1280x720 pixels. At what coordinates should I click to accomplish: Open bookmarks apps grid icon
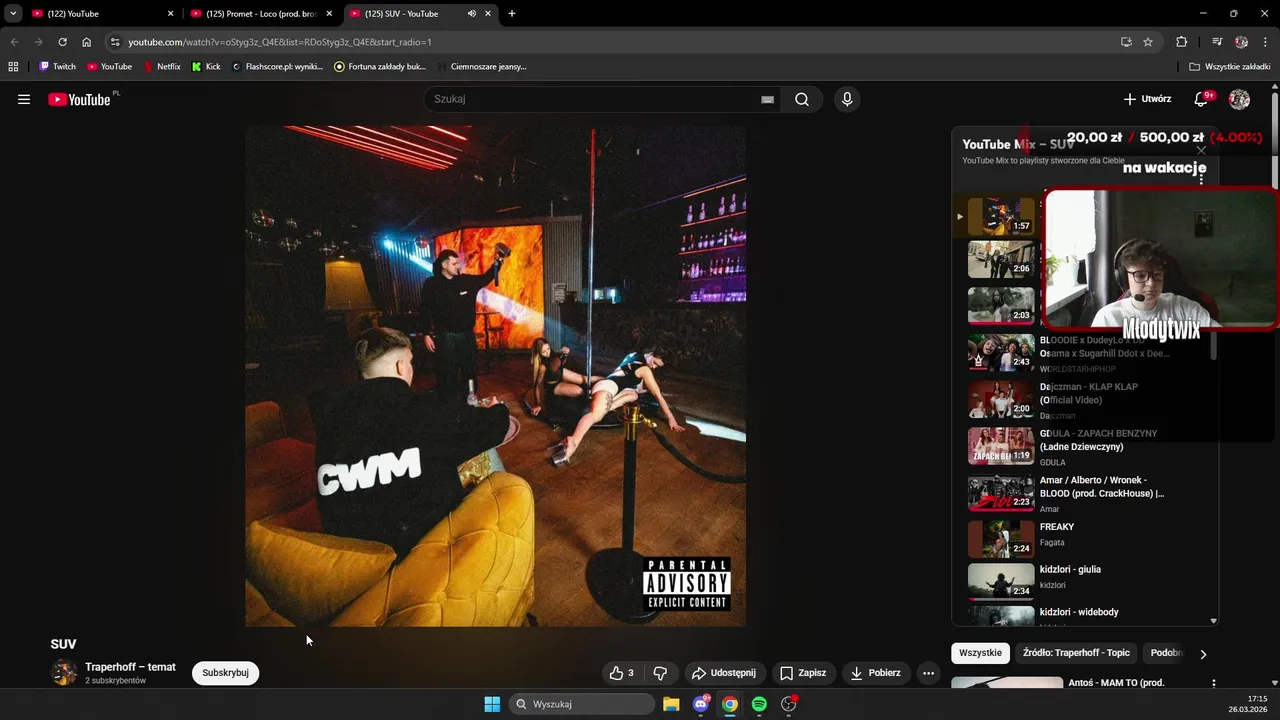13,67
